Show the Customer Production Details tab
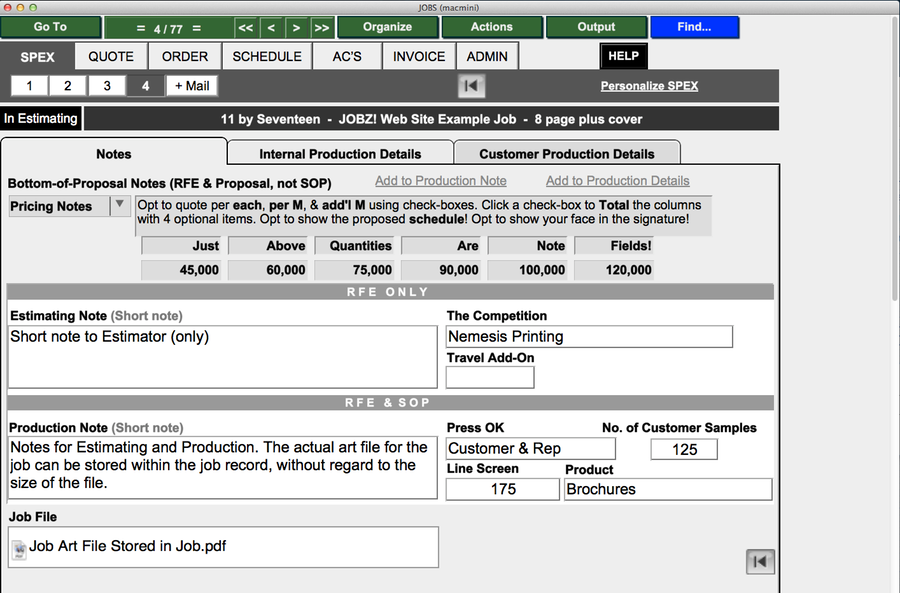The width and height of the screenshot is (900, 593). click(x=567, y=154)
